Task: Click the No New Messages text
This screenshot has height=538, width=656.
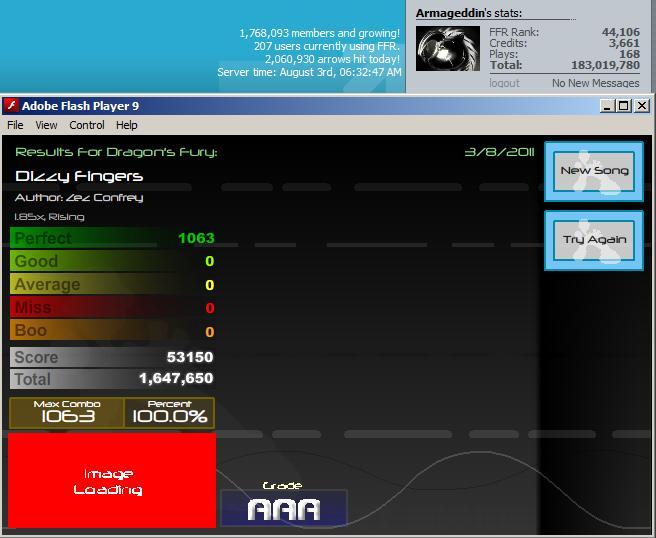Action: pyautogui.click(x=595, y=83)
